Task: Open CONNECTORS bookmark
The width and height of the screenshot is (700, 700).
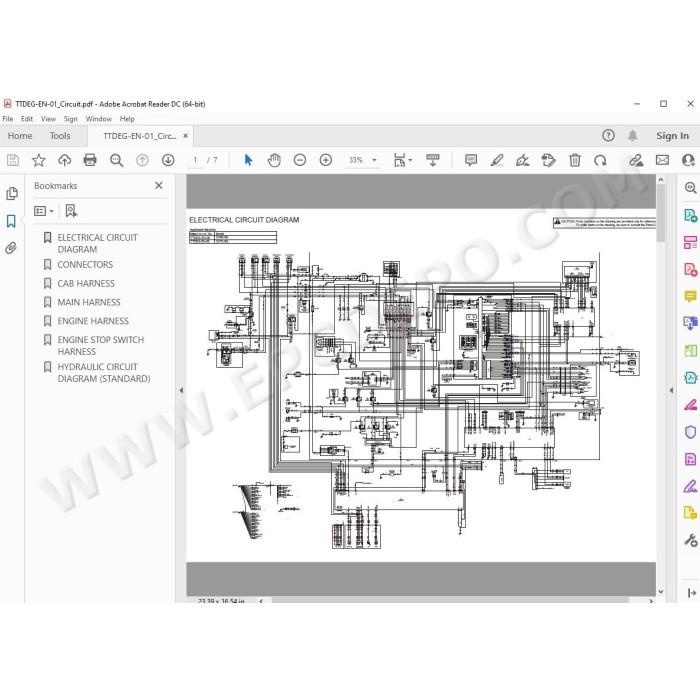Action: [85, 265]
